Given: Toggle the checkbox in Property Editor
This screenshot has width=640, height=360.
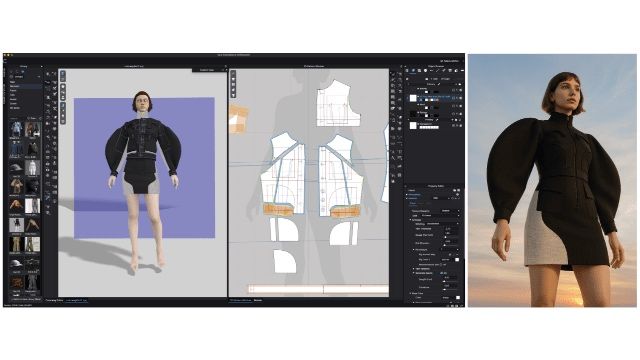Looking at the screenshot, I should (441, 265).
